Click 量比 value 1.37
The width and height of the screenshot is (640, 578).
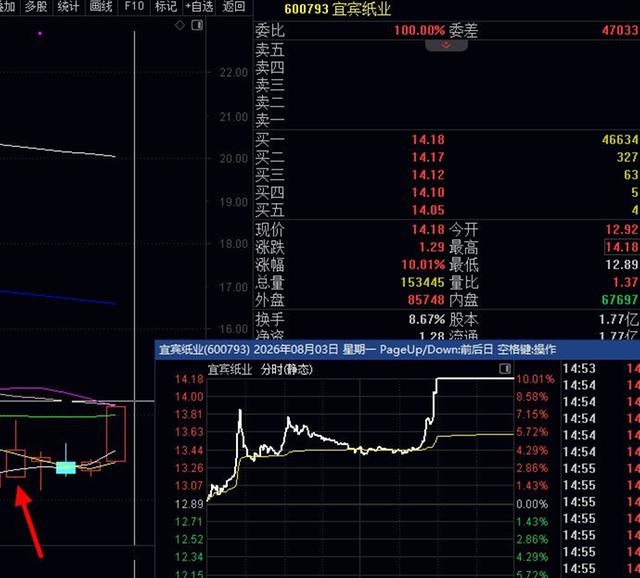(x=626, y=282)
